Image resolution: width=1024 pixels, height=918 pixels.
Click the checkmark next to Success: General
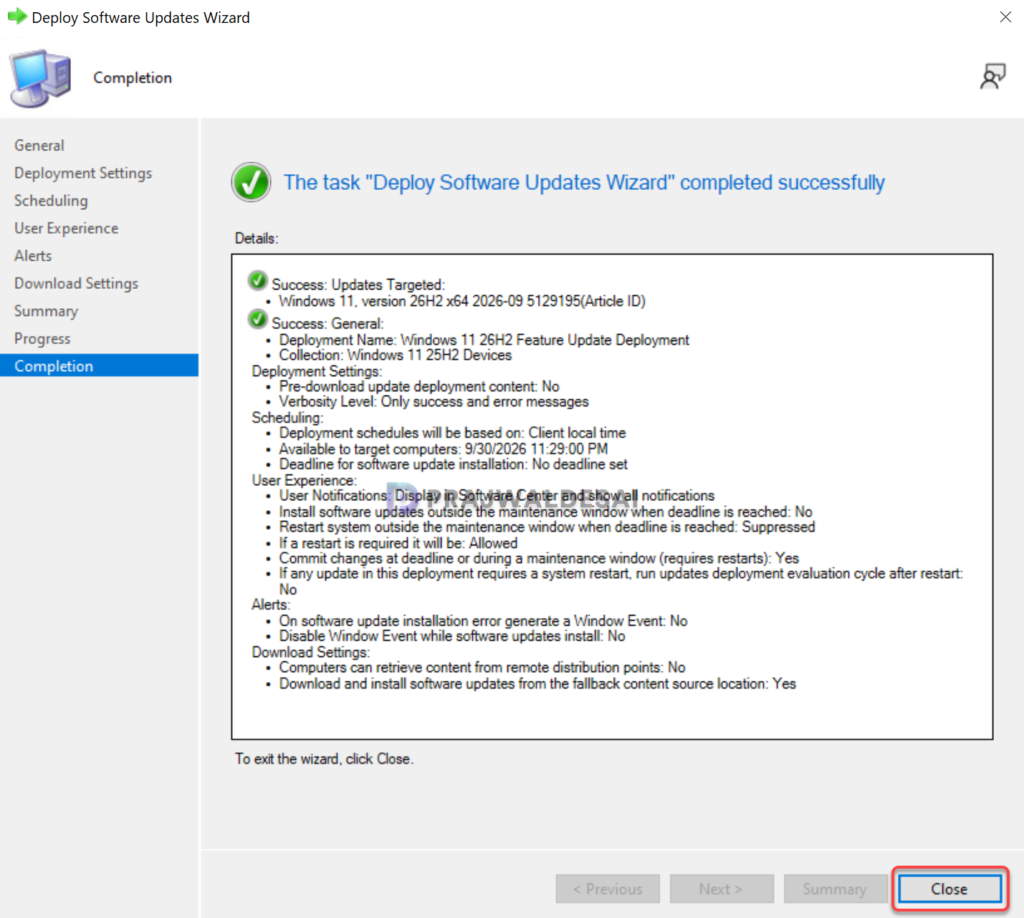click(x=258, y=319)
